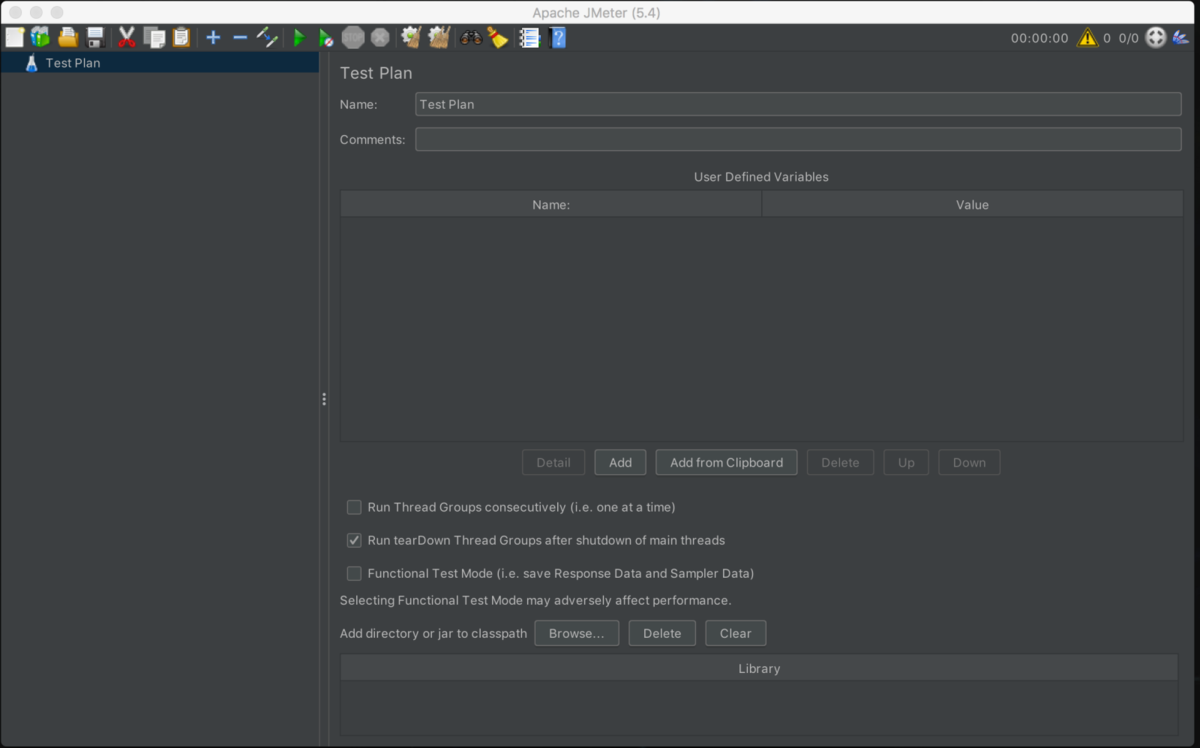Open an existing test plan file
The image size is (1200, 748).
pos(67,37)
